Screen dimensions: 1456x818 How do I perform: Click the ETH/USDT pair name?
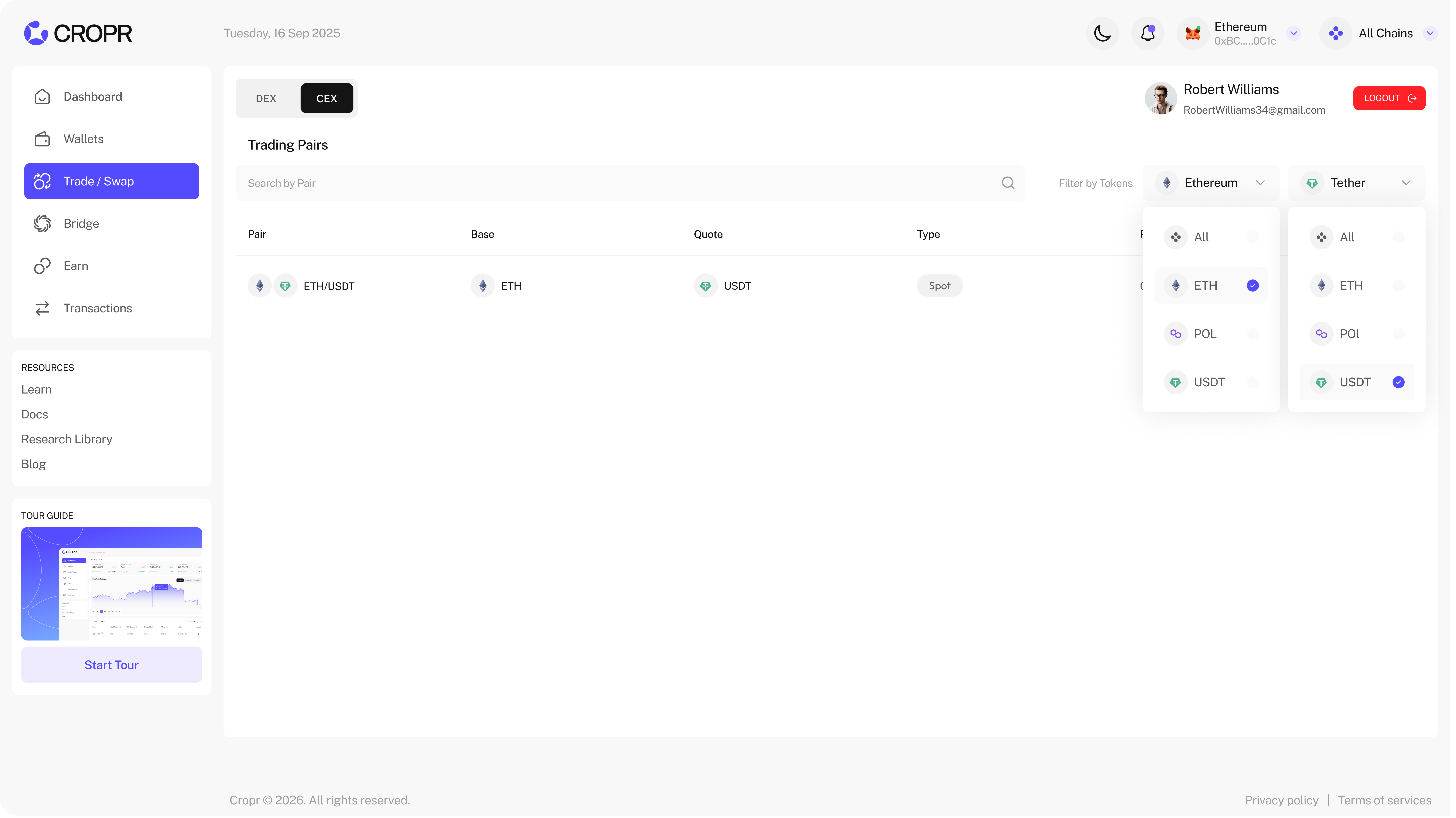coord(330,287)
